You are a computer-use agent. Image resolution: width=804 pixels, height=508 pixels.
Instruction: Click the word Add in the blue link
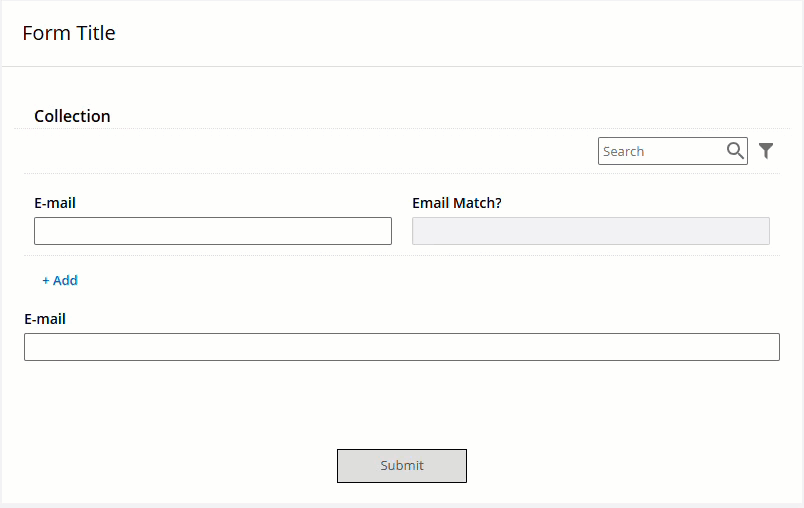[x=65, y=280]
